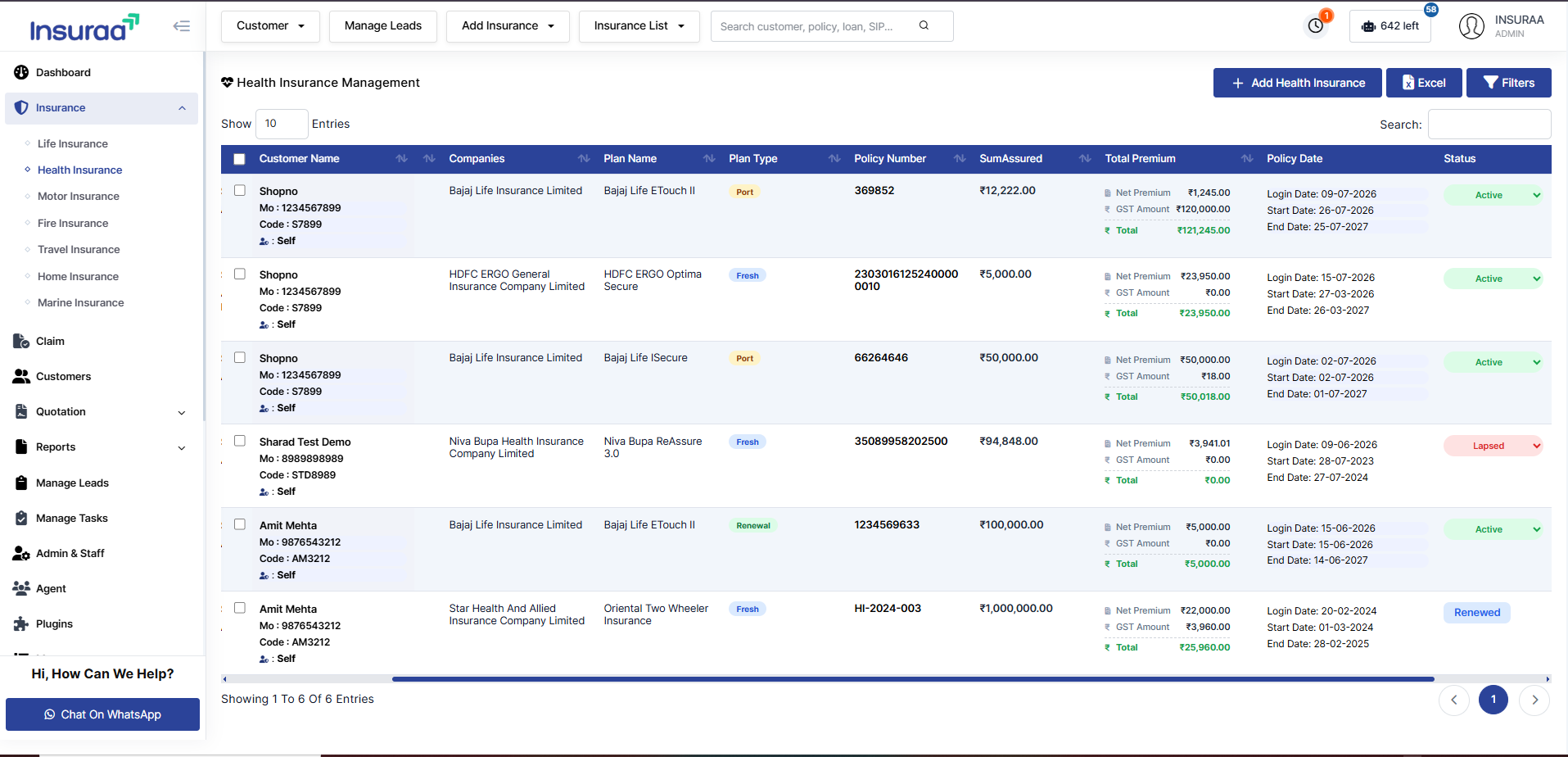The width and height of the screenshot is (1568, 757).
Task: Check the Sharad Test Demo row
Action: point(240,441)
